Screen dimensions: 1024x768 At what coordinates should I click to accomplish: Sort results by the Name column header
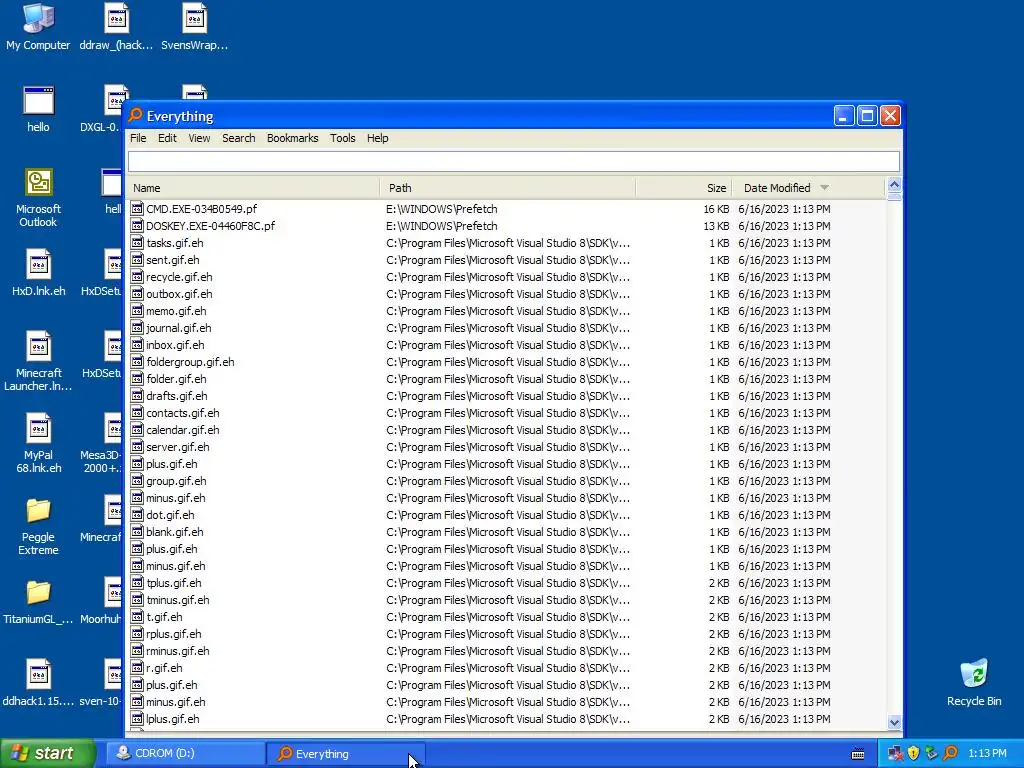pos(252,187)
